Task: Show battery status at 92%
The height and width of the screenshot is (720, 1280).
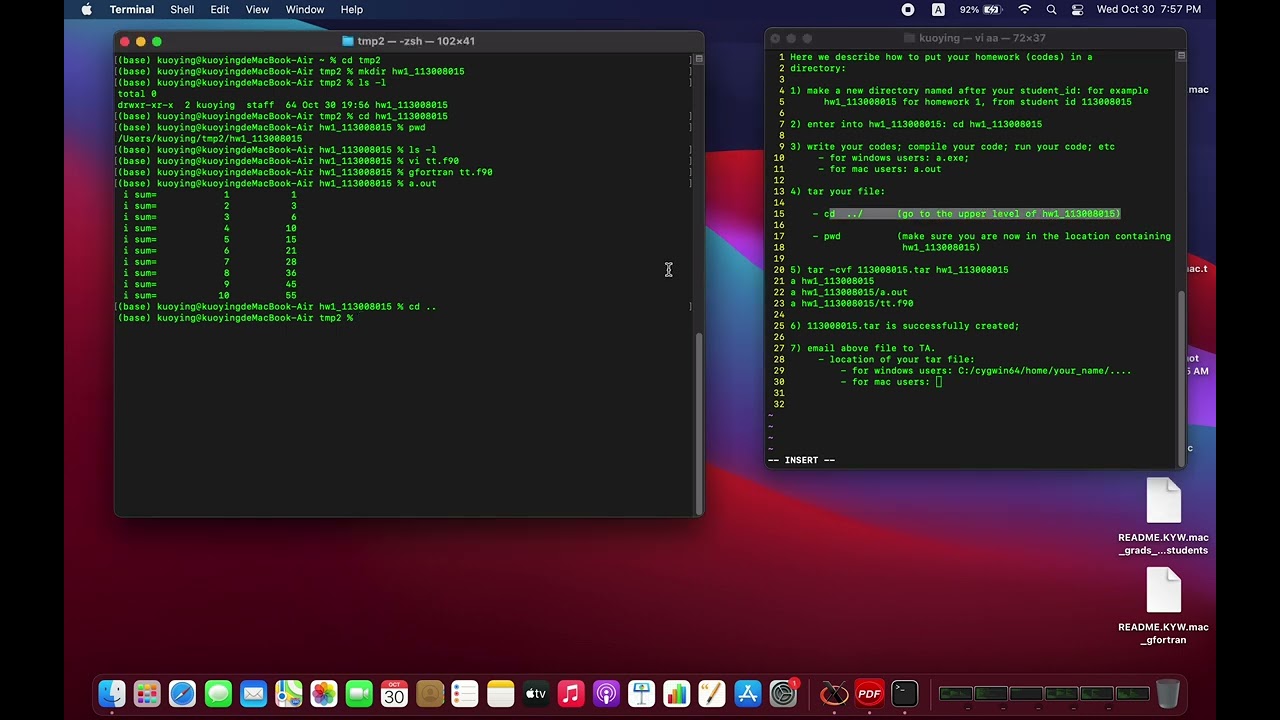Action: [x=981, y=9]
